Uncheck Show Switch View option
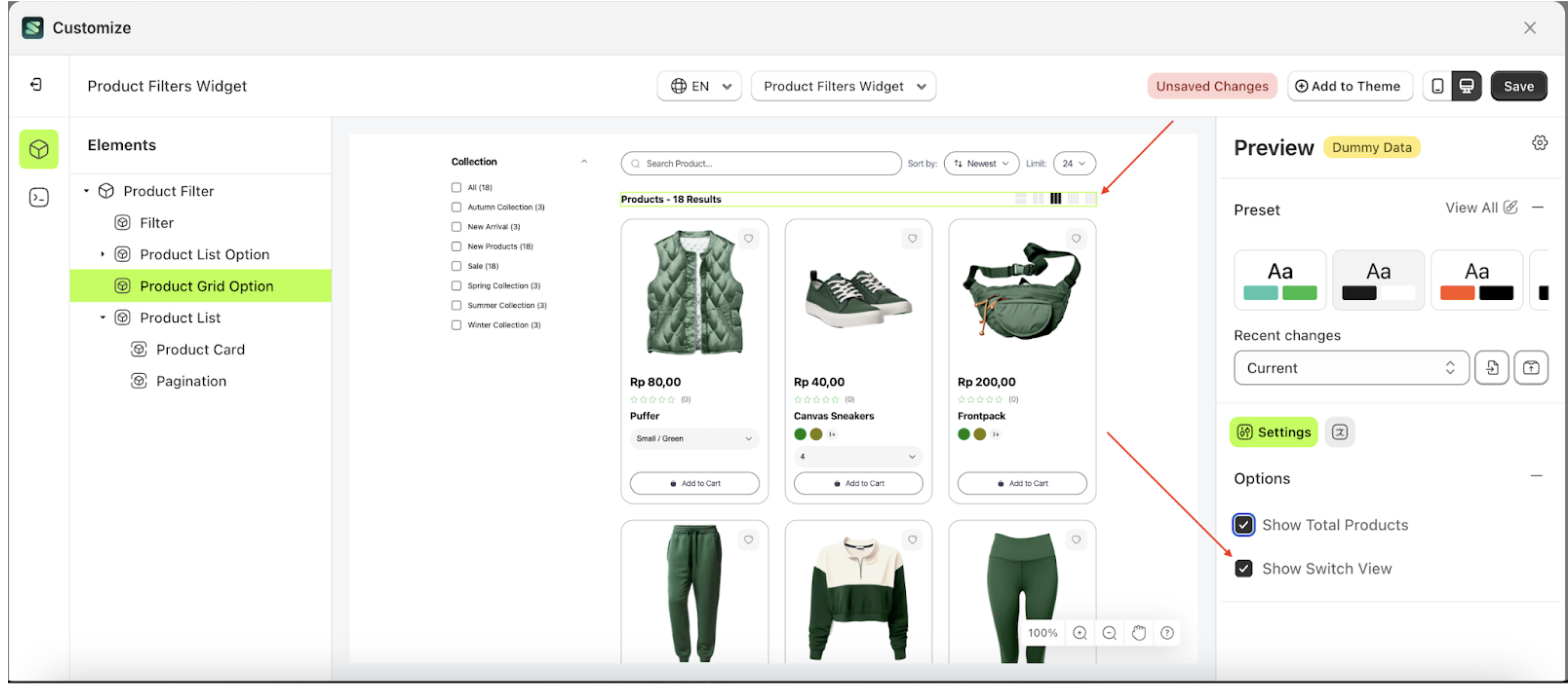Viewport: 1568px width, 690px height. 1244,569
